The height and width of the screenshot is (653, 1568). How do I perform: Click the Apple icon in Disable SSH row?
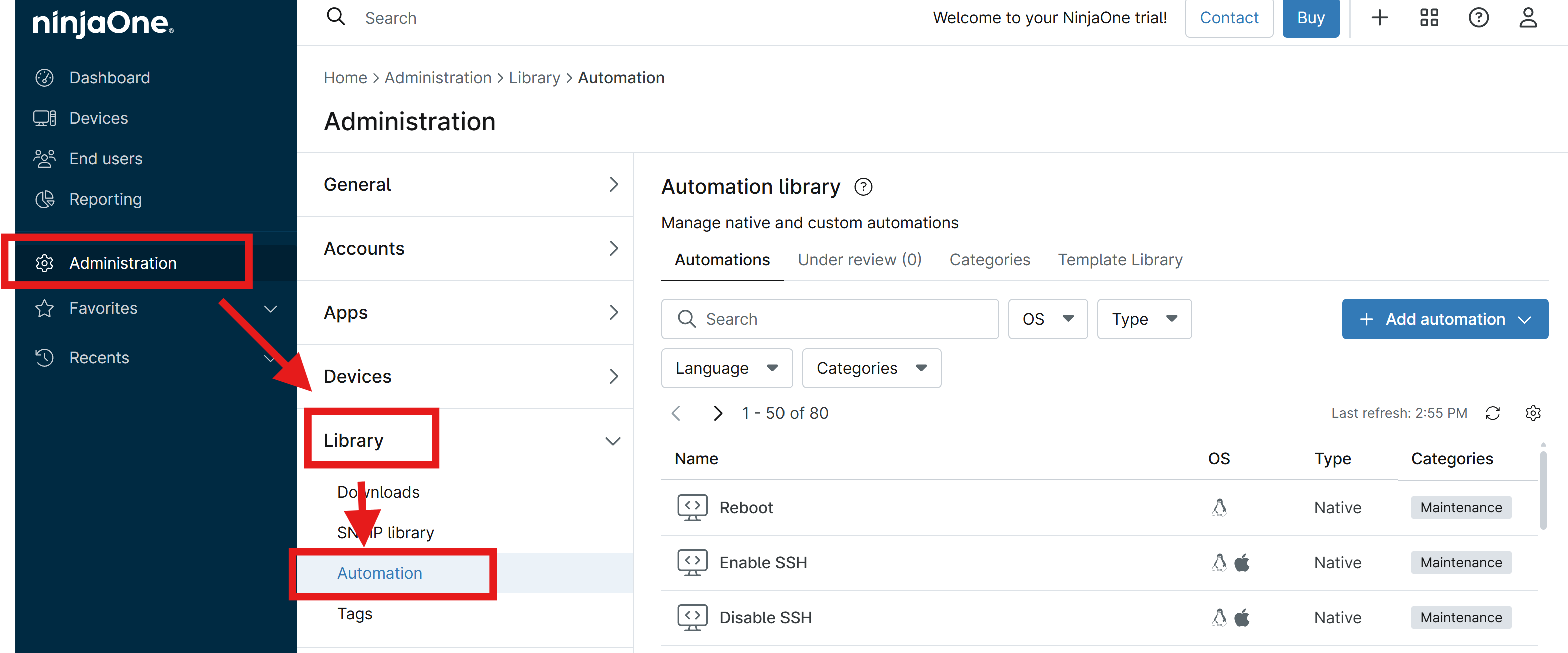click(1242, 617)
